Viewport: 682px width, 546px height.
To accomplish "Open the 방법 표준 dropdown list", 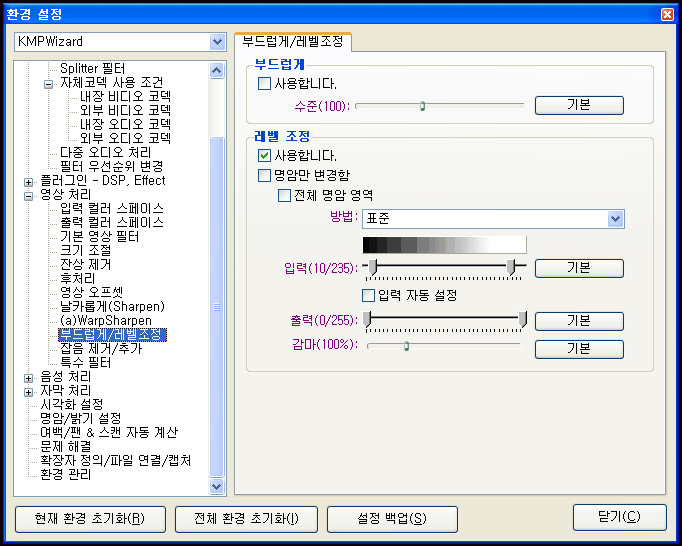I will pos(616,218).
